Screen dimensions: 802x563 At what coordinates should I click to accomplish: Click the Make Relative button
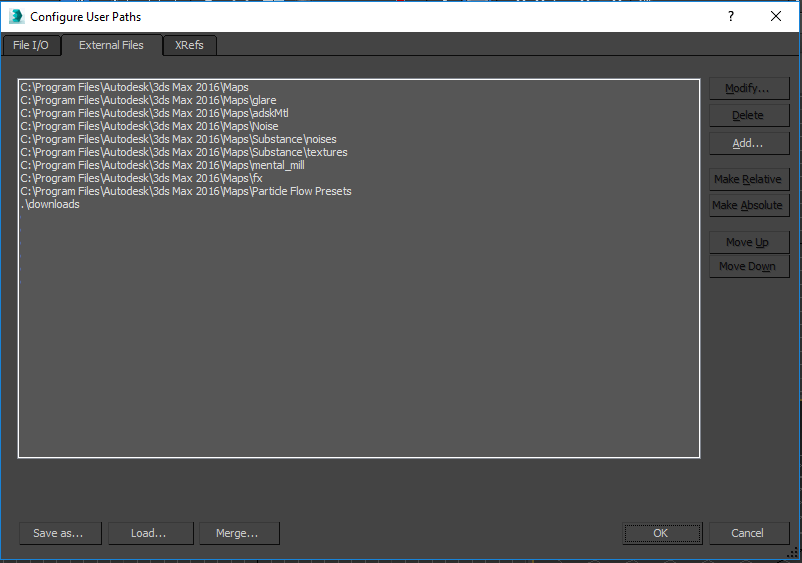click(x=749, y=179)
